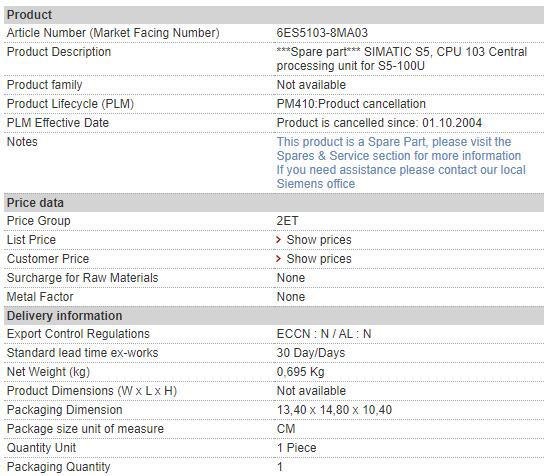Viewport: 553px width, 476px height.
Task: Click the net weight value 0,695 Kg
Action: click(x=300, y=372)
